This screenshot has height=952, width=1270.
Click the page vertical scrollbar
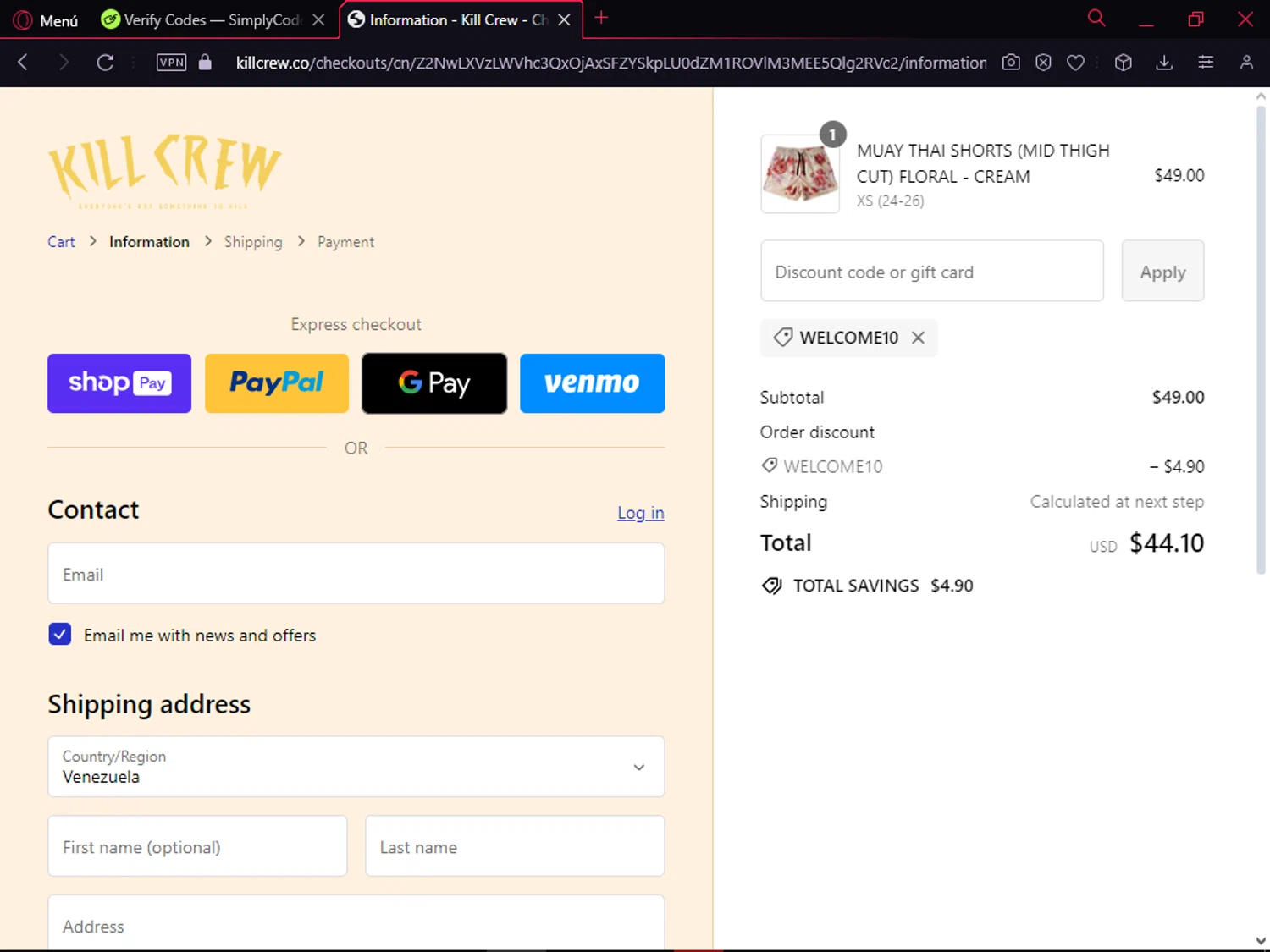pos(1261,338)
